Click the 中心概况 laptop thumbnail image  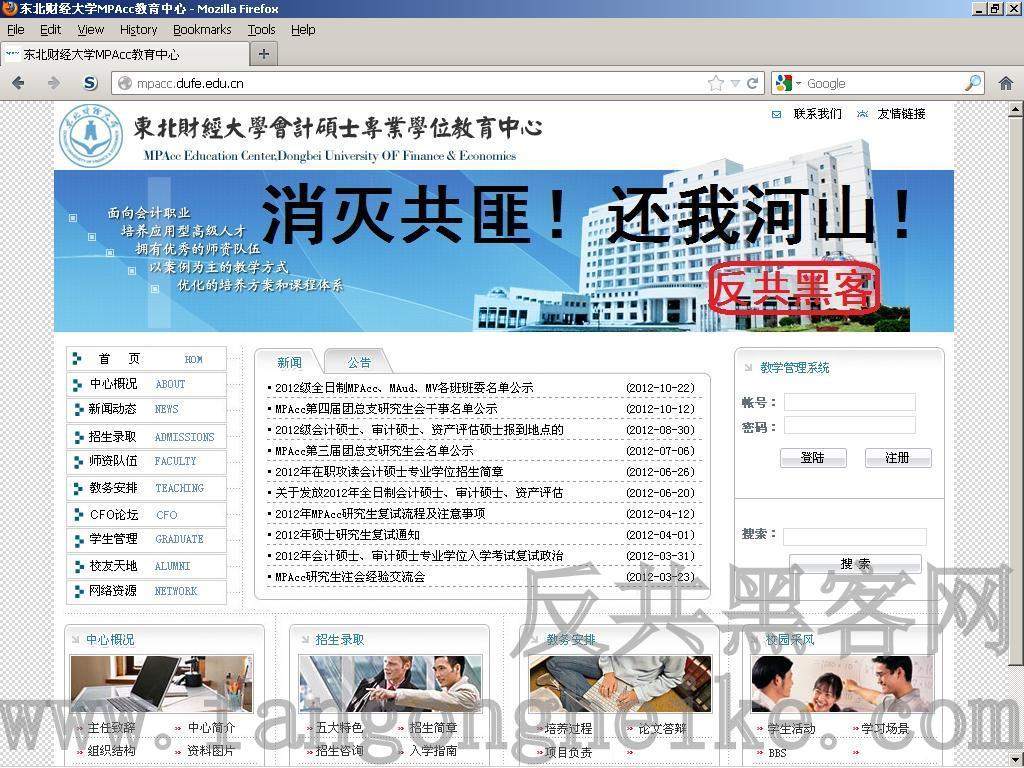pyautogui.click(x=161, y=684)
